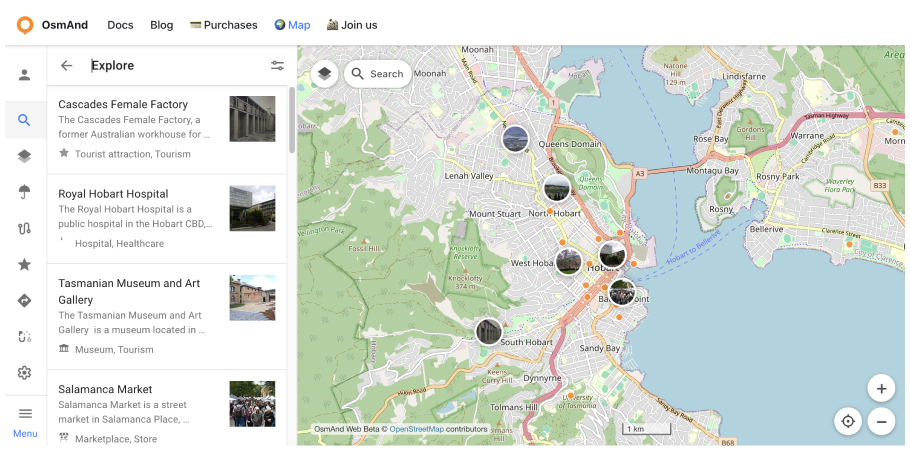Screen dimensions: 910x450
Task: Zoom in the map with plus button
Action: pos(881,389)
